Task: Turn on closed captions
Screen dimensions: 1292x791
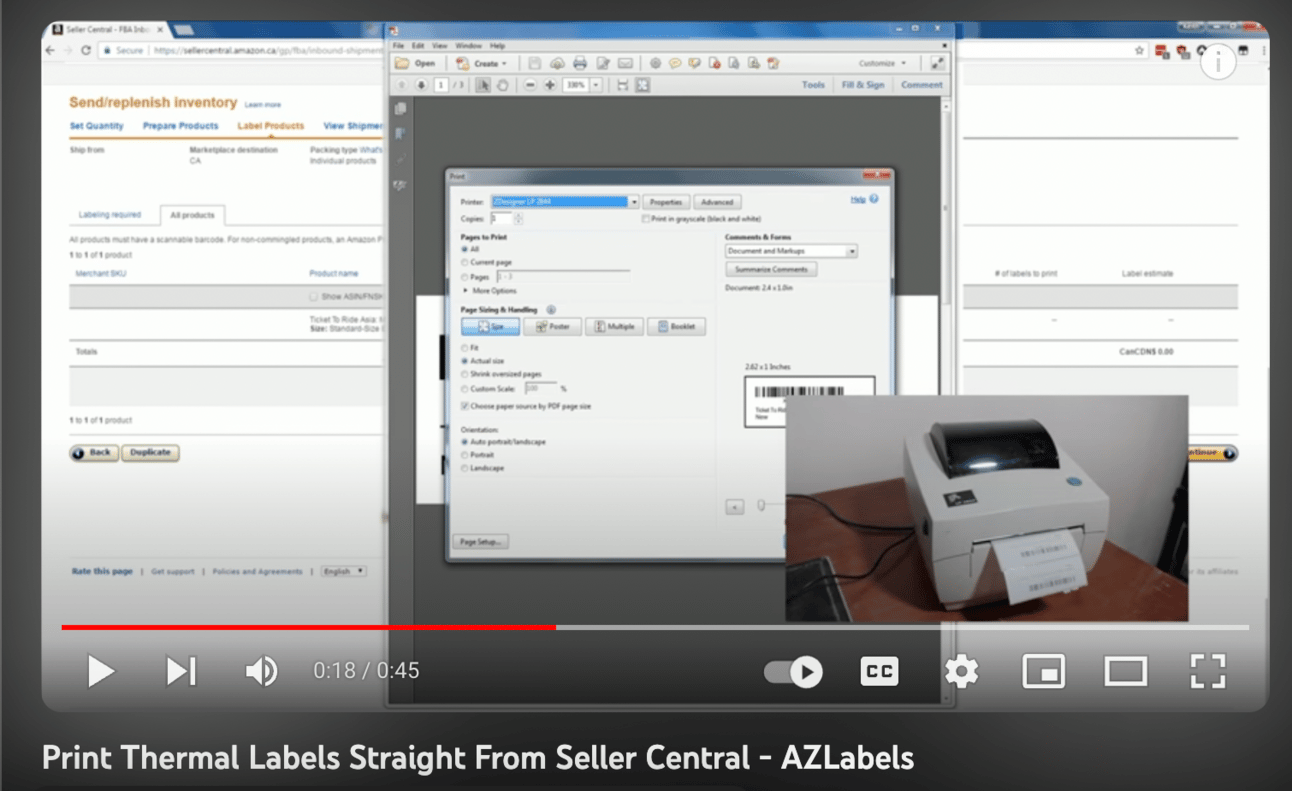Action: tap(879, 672)
